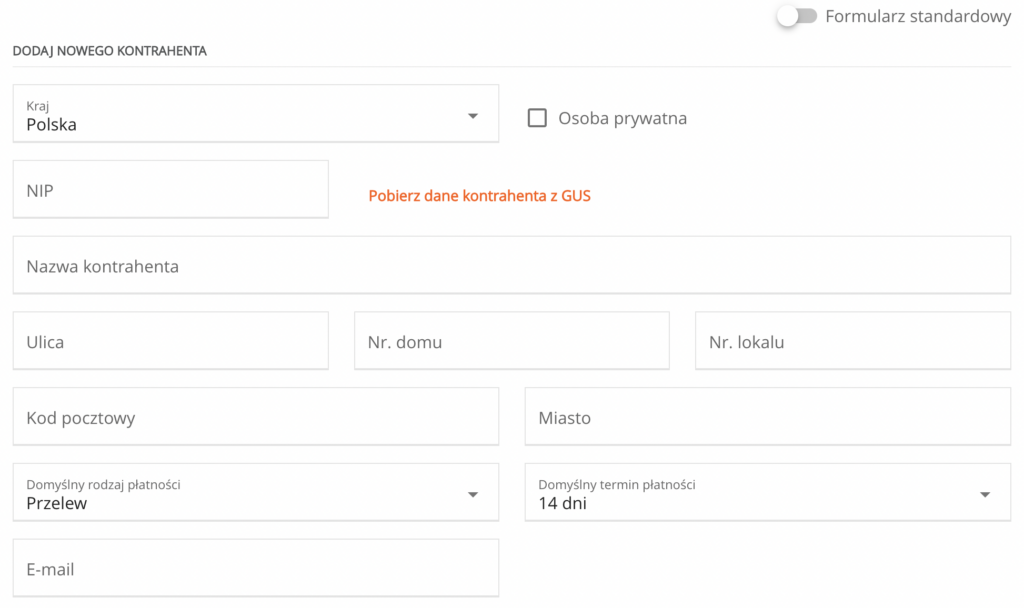Image resolution: width=1024 pixels, height=608 pixels.
Task: Click the chevron on the Polska selector
Action: point(473,114)
